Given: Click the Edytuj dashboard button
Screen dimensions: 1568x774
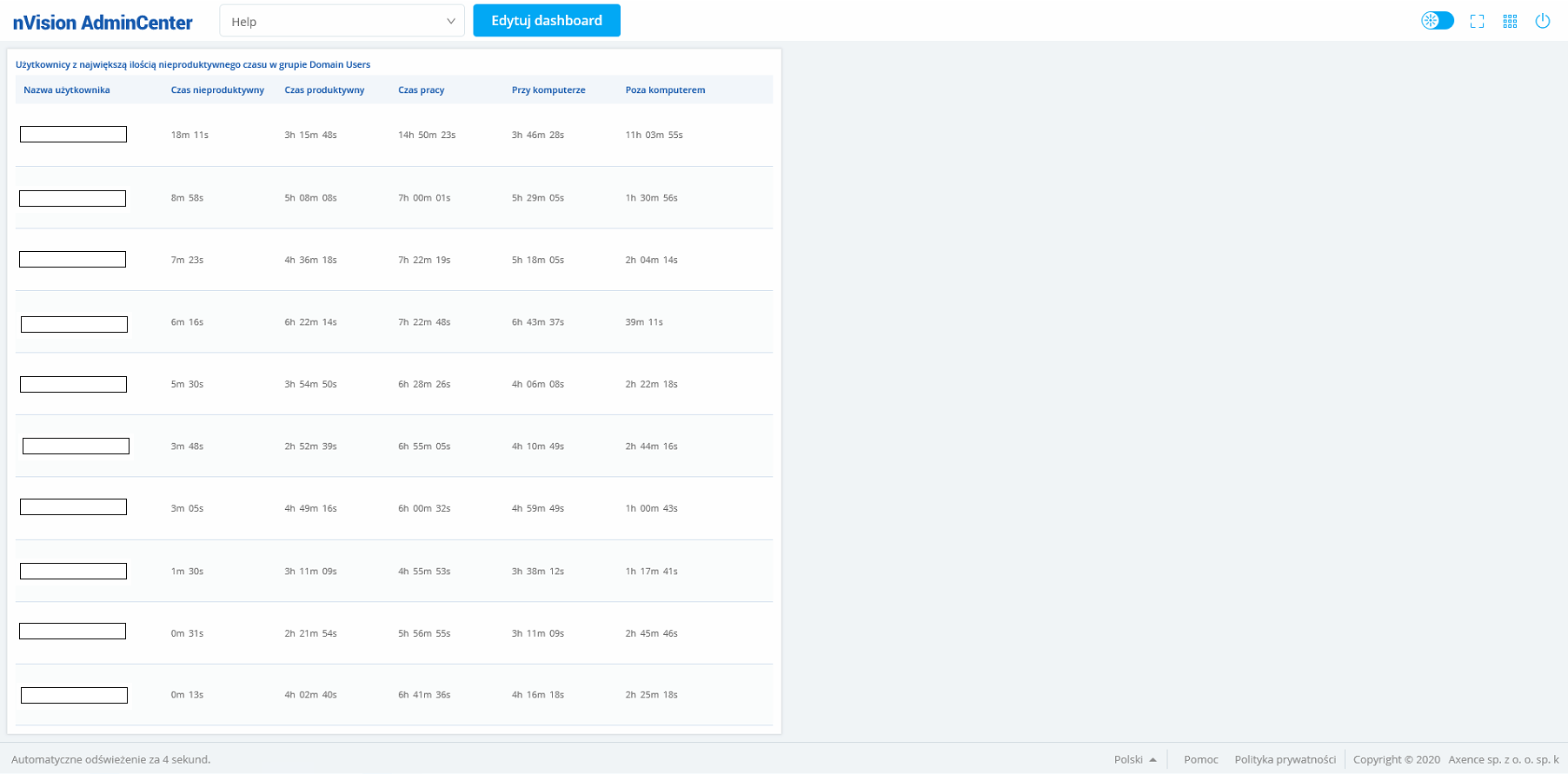Looking at the screenshot, I should [x=546, y=21].
